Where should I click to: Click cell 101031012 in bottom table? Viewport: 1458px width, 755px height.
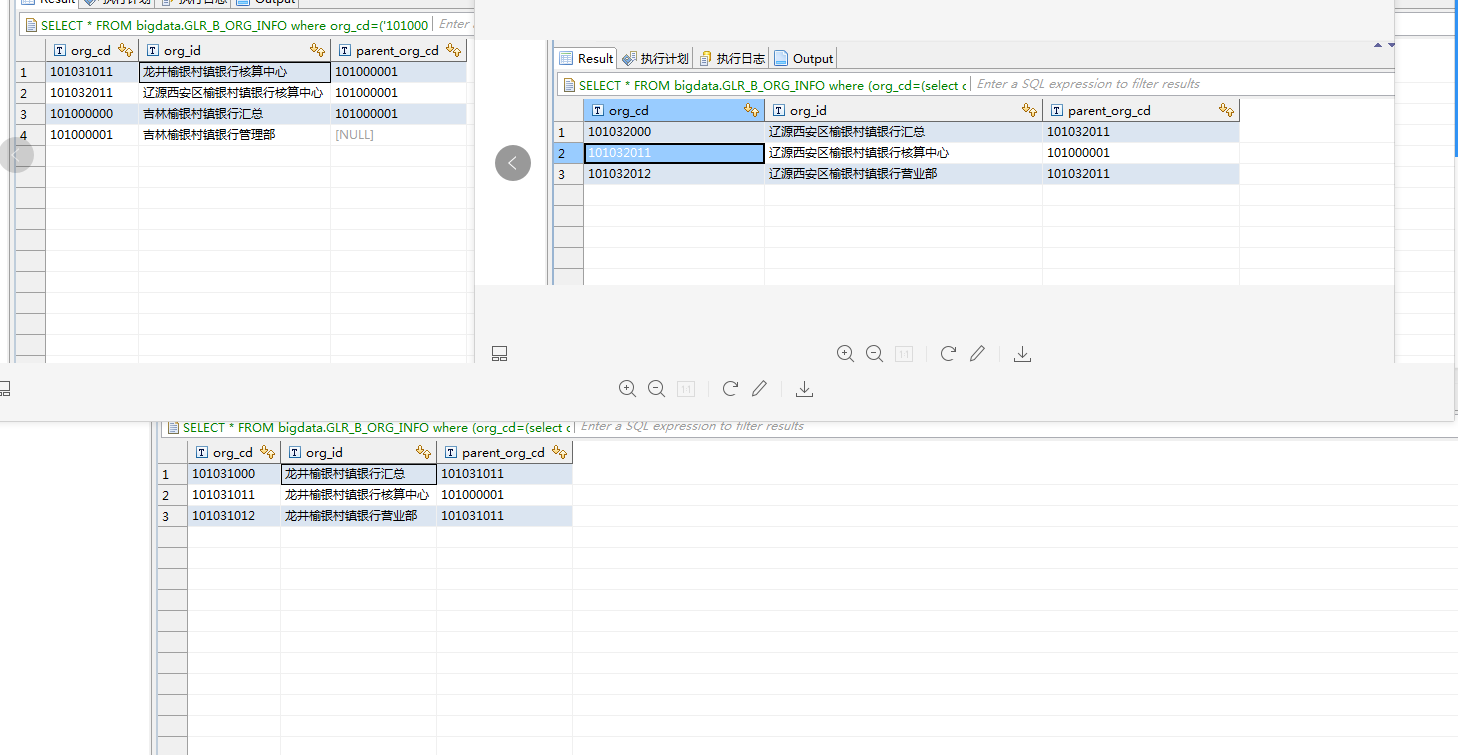coord(234,516)
